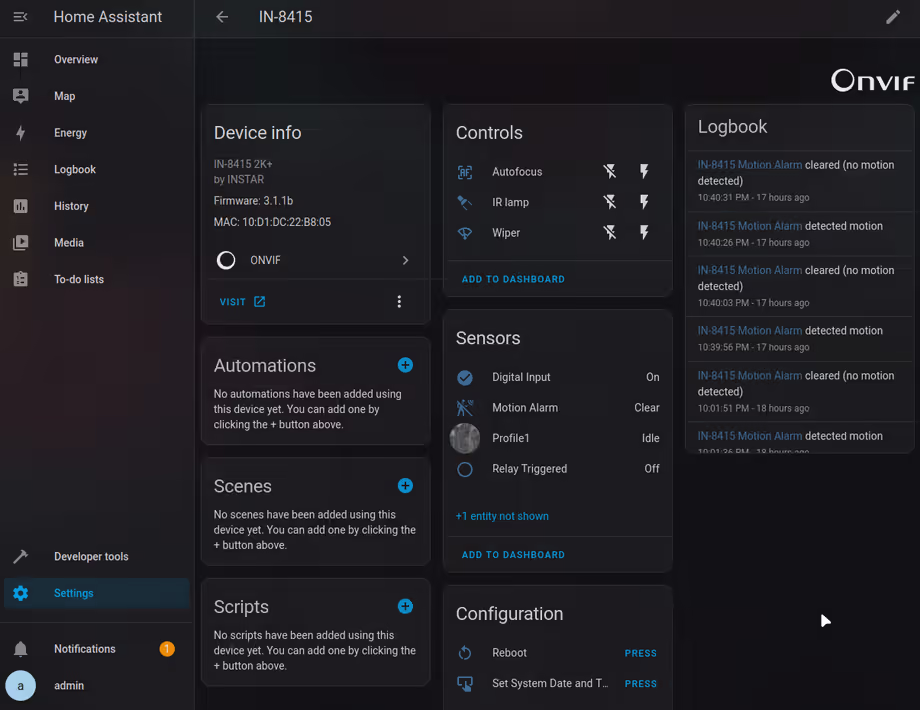Add a new automation with plus button
Screen dimensions: 920x710
pyautogui.click(x=405, y=365)
